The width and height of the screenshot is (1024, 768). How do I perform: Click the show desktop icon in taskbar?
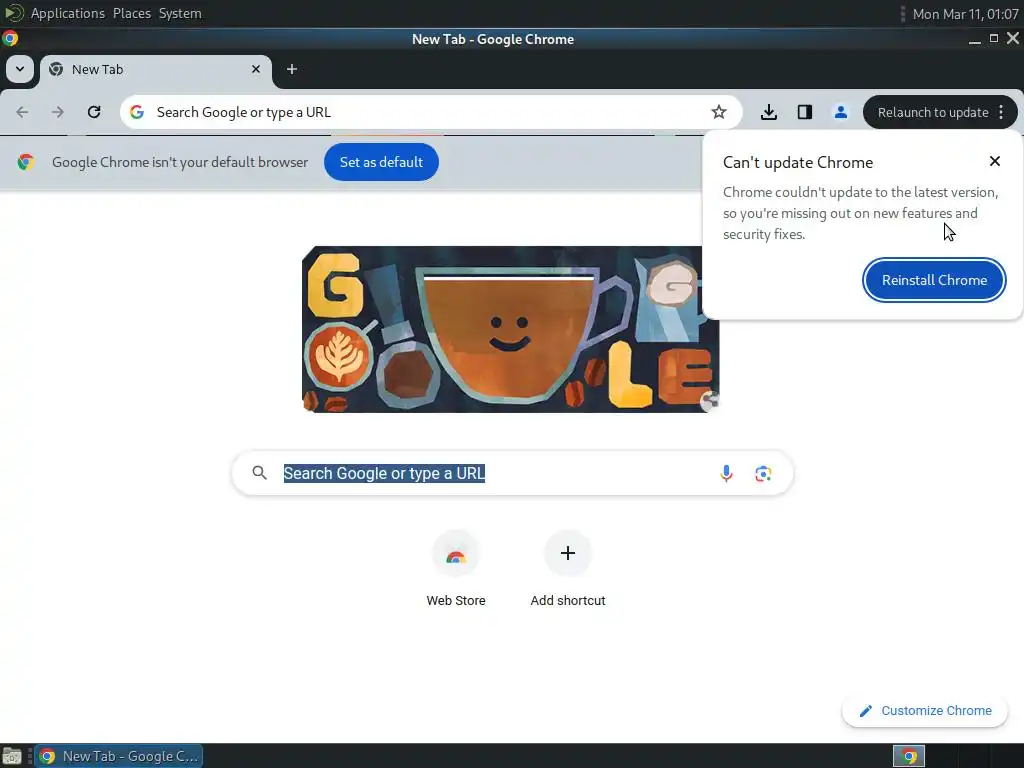(x=12, y=756)
